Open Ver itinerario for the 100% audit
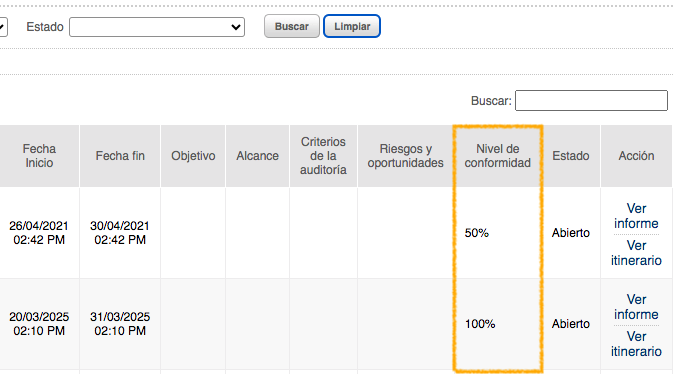The width and height of the screenshot is (676, 374). click(636, 344)
